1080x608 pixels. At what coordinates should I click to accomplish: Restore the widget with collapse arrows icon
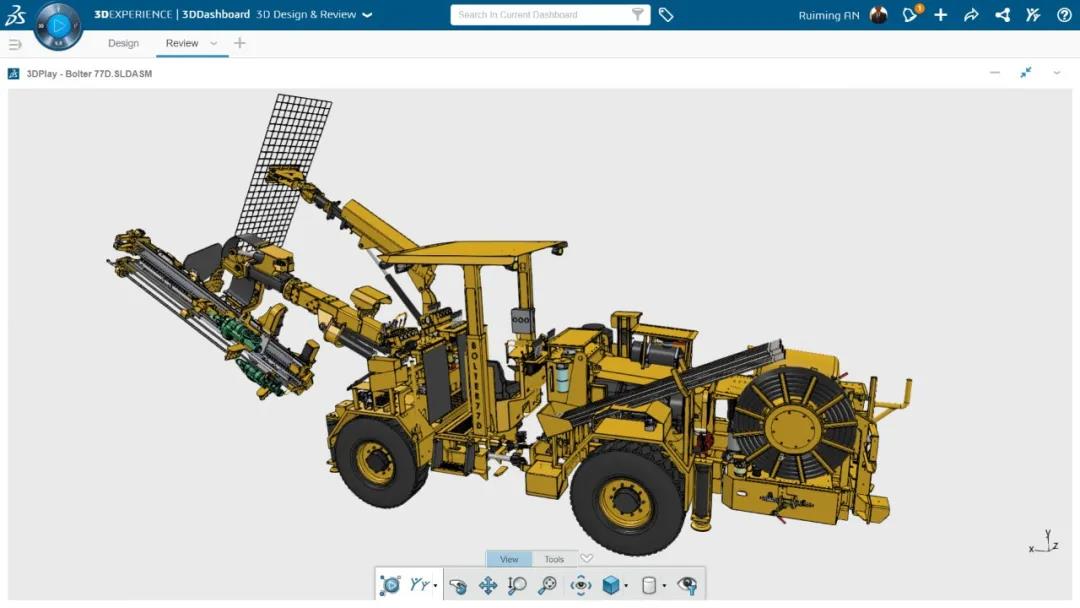pyautogui.click(x=1026, y=72)
